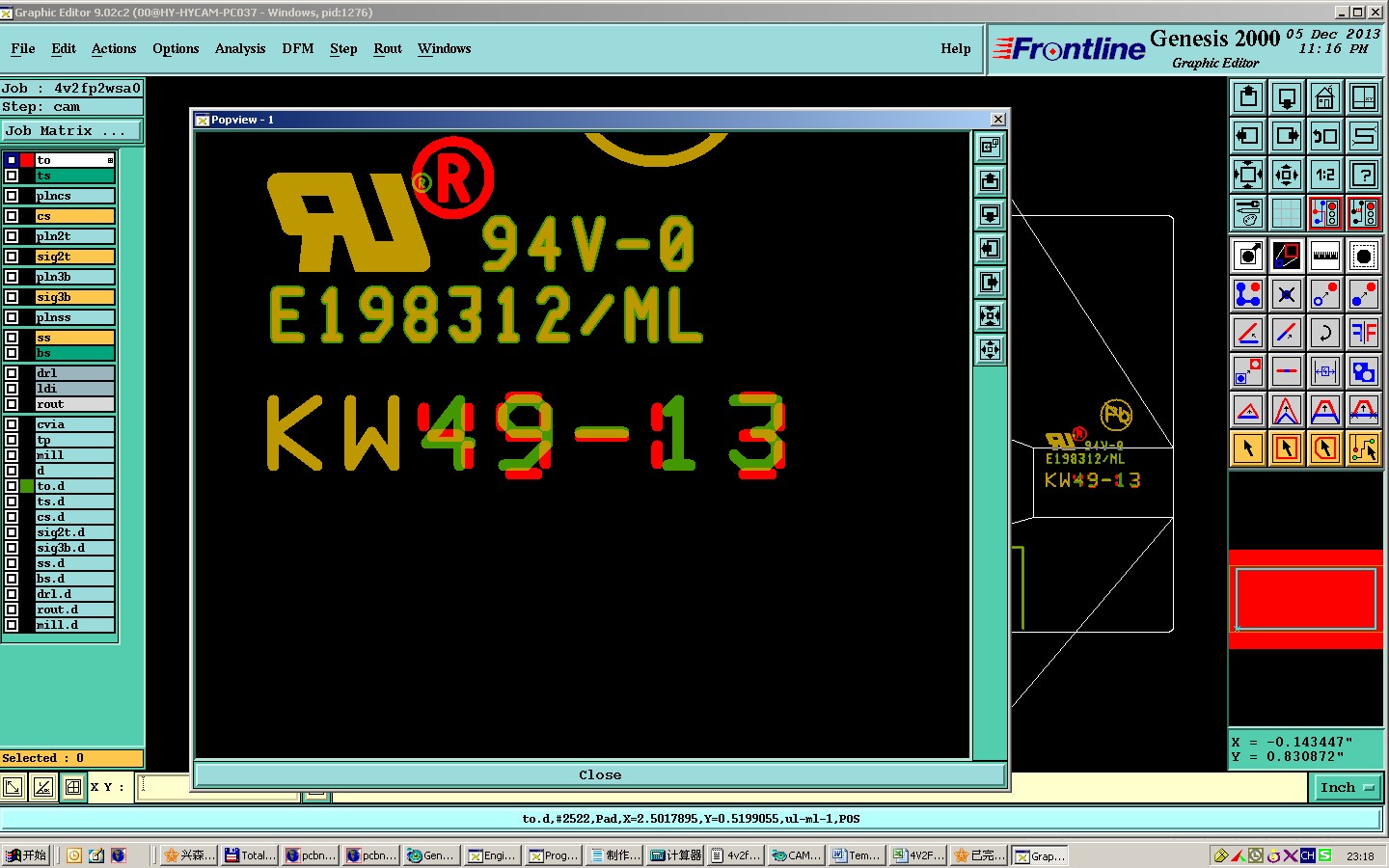Open the Rout menu
Image resolution: width=1389 pixels, height=868 pixels.
pyautogui.click(x=388, y=49)
